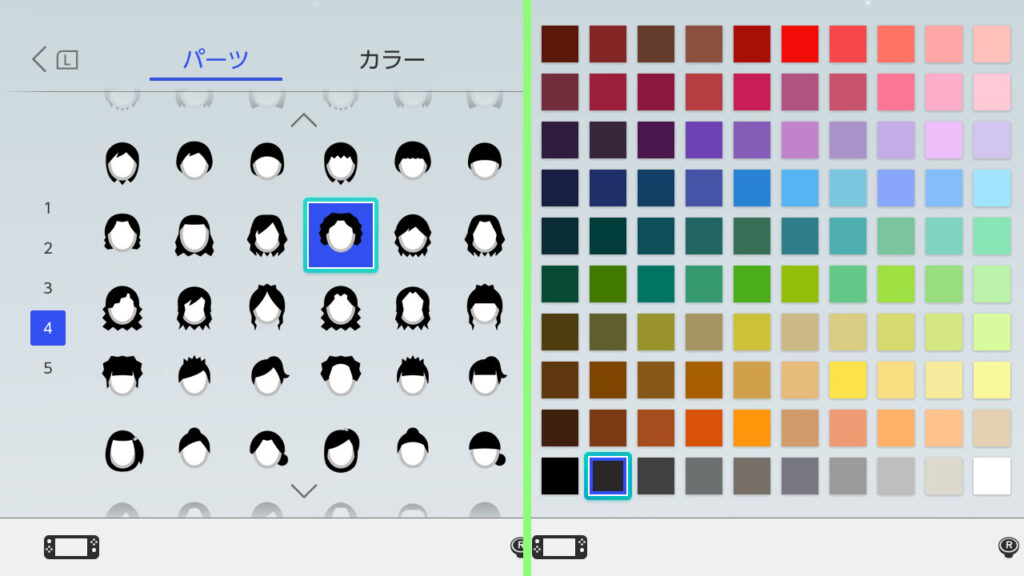Choose the third hairstyle in the top row

click(x=267, y=161)
